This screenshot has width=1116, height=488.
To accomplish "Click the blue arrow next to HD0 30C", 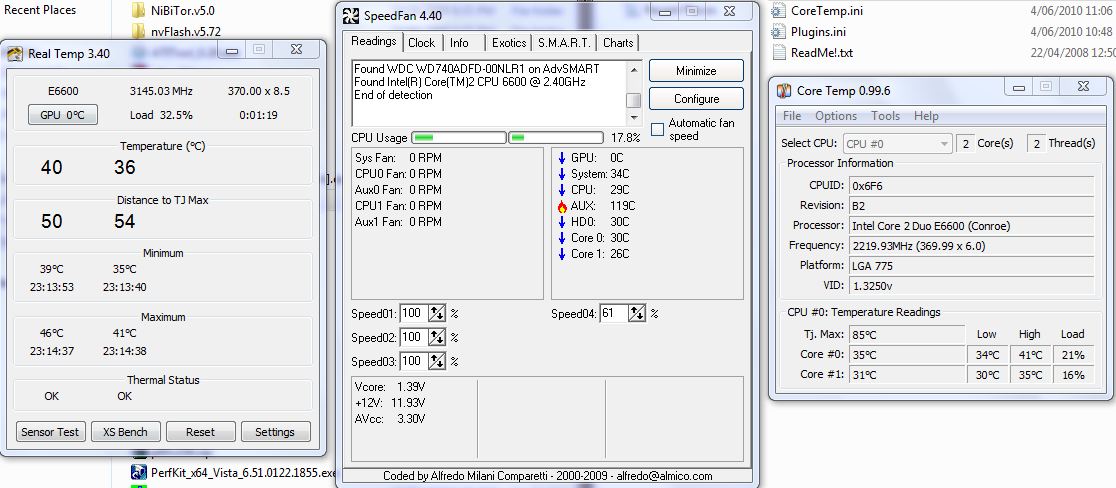I will (562, 222).
